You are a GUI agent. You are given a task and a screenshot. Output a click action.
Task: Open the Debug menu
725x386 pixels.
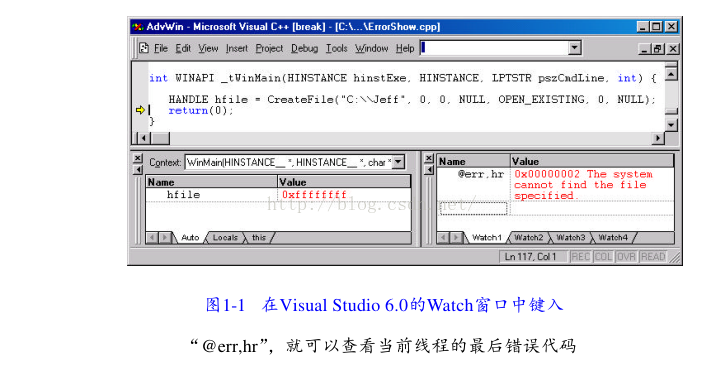pyautogui.click(x=304, y=49)
